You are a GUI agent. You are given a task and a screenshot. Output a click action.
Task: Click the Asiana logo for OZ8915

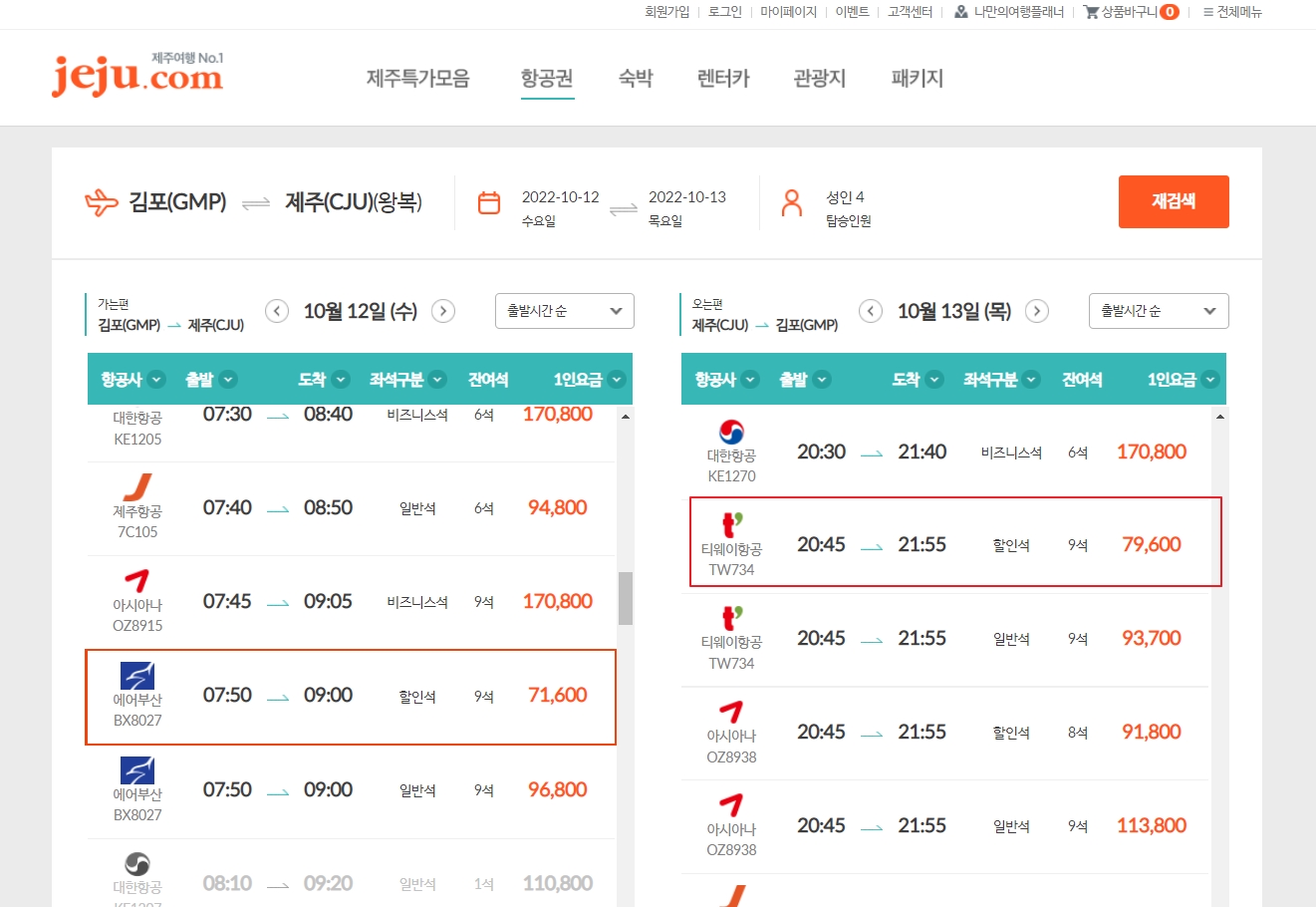tap(137, 580)
